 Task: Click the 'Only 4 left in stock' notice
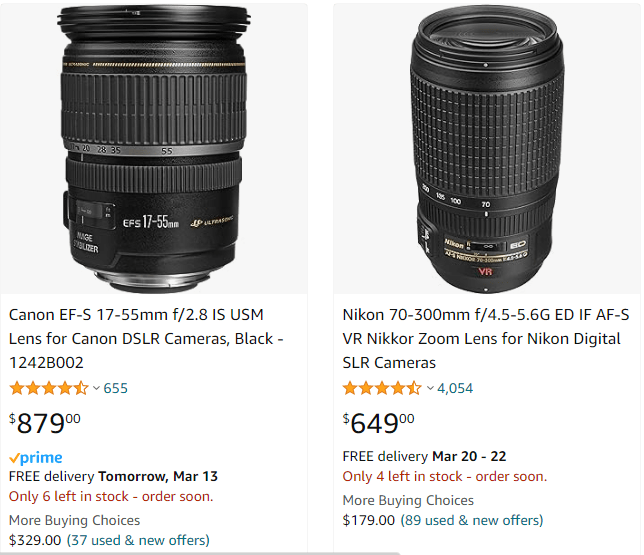point(444,476)
